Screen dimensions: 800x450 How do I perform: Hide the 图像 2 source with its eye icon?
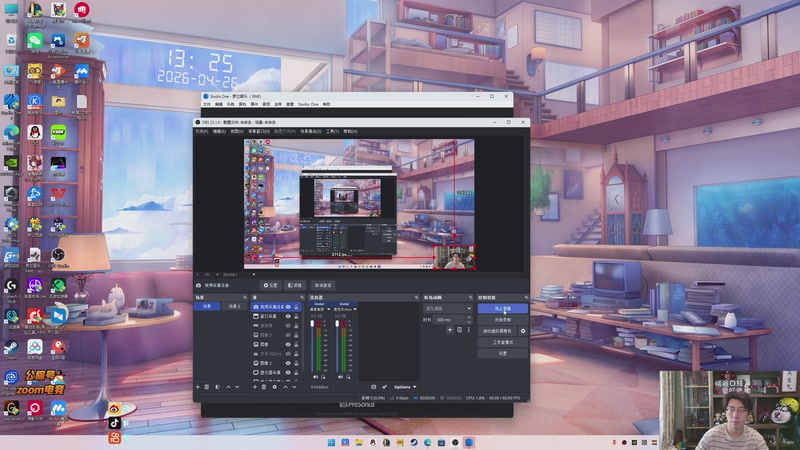[x=288, y=363]
